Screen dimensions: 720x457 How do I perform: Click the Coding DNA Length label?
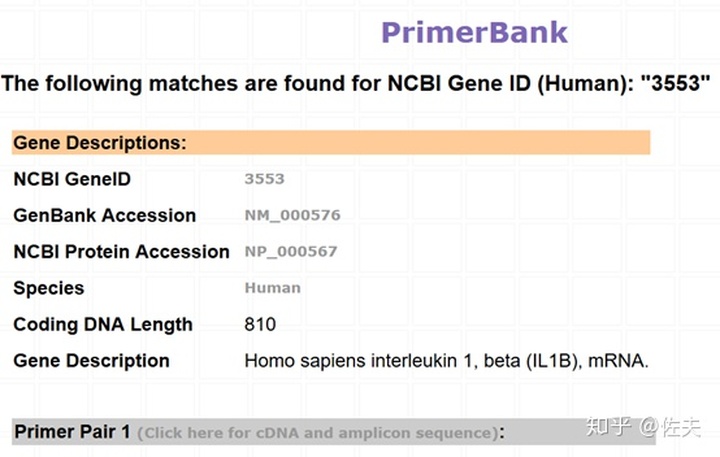pos(103,325)
